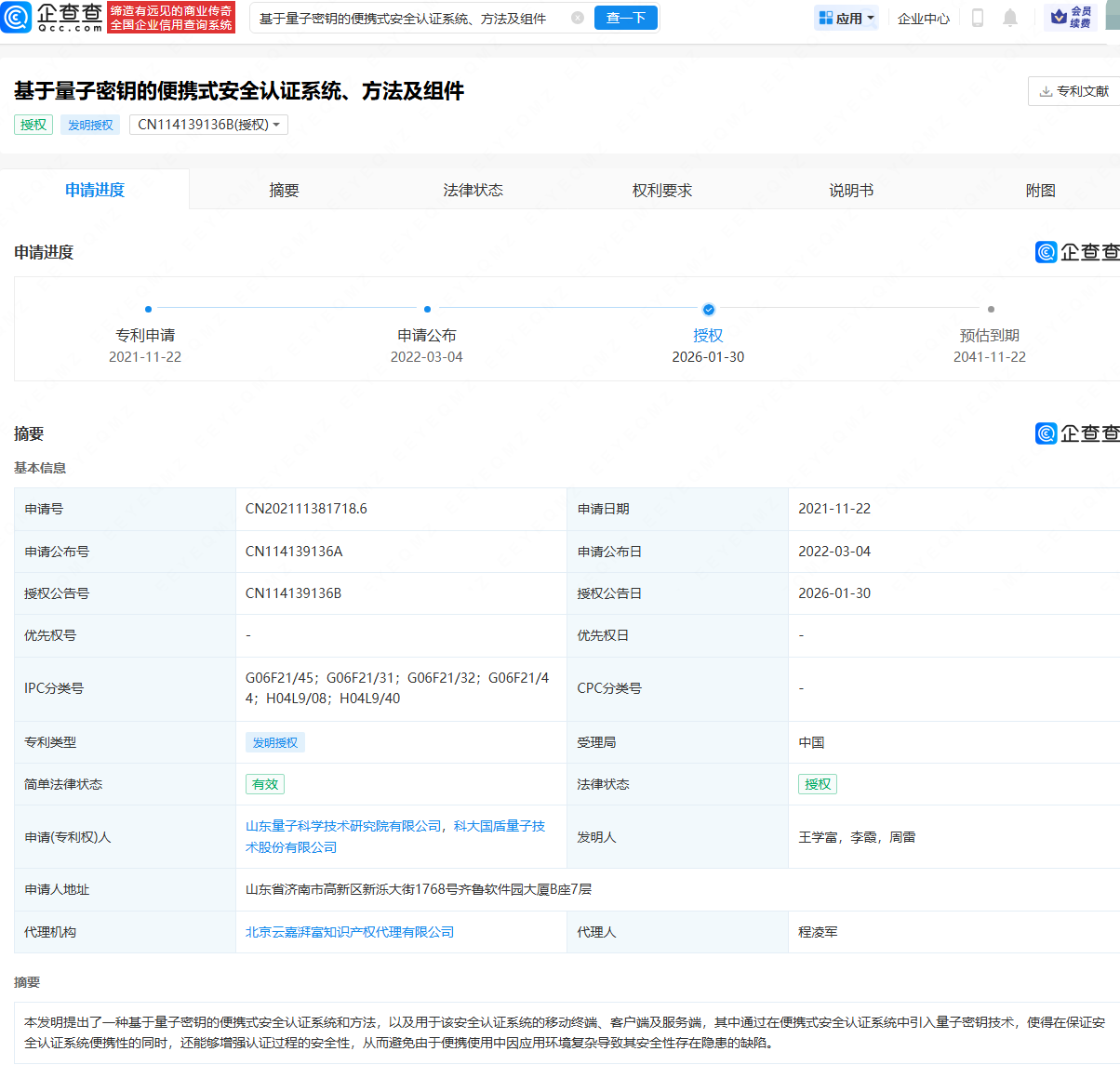
Task: Click the 查一下 search button
Action: (x=626, y=18)
